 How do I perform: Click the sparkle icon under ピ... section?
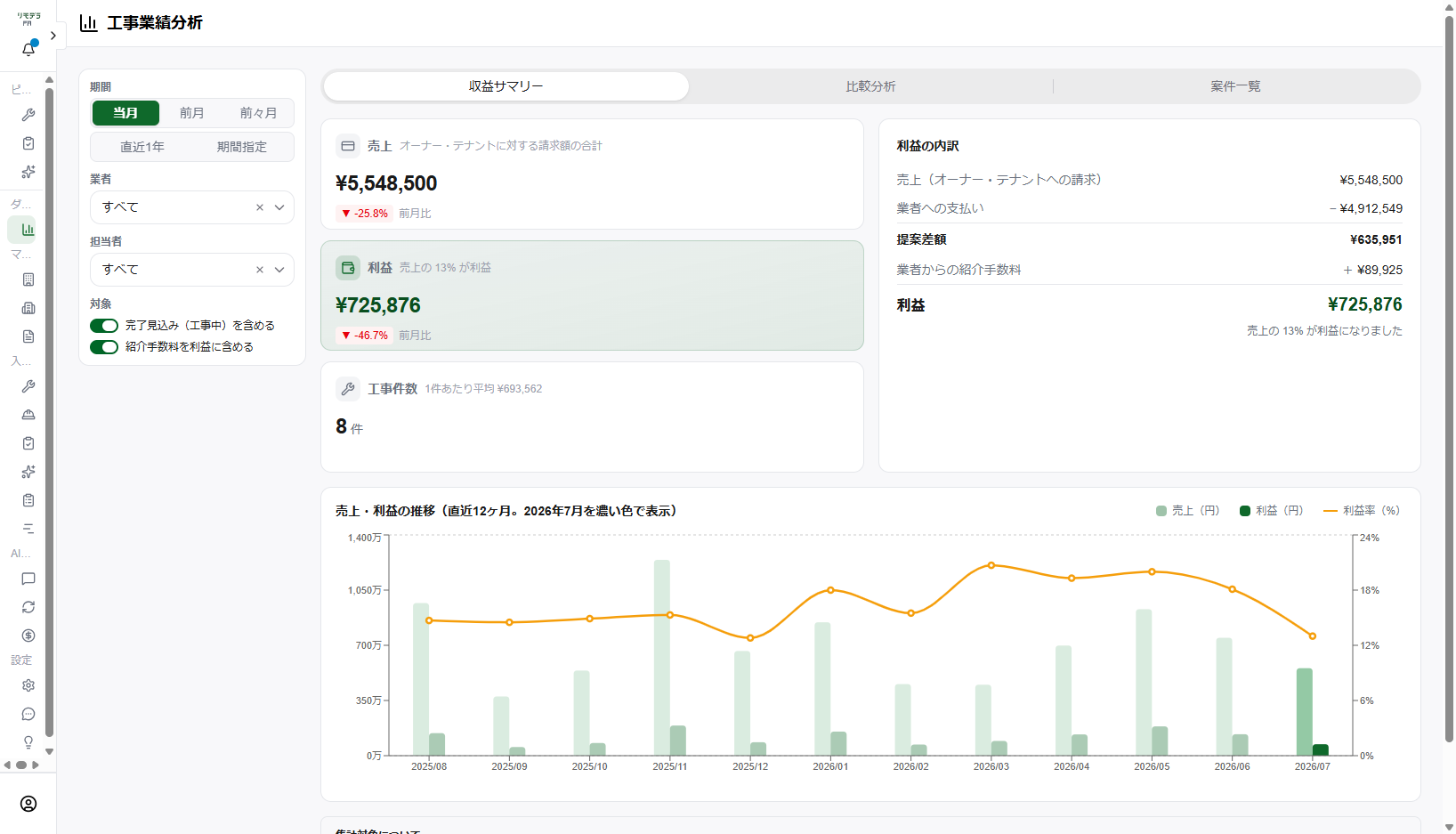pyautogui.click(x=28, y=172)
